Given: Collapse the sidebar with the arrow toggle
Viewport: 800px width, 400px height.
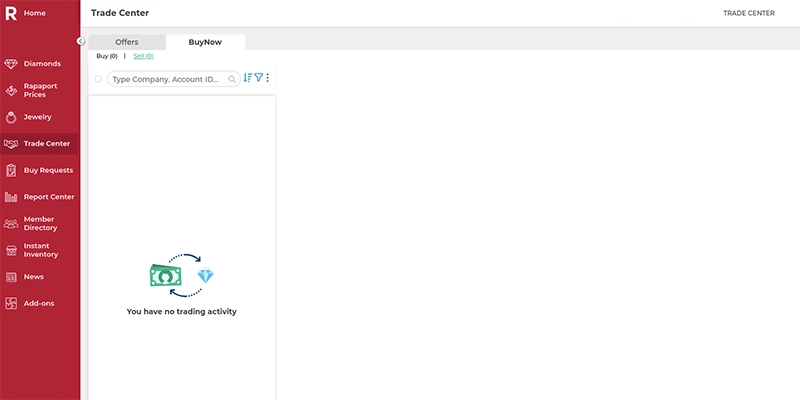Looking at the screenshot, I should coord(81,41).
